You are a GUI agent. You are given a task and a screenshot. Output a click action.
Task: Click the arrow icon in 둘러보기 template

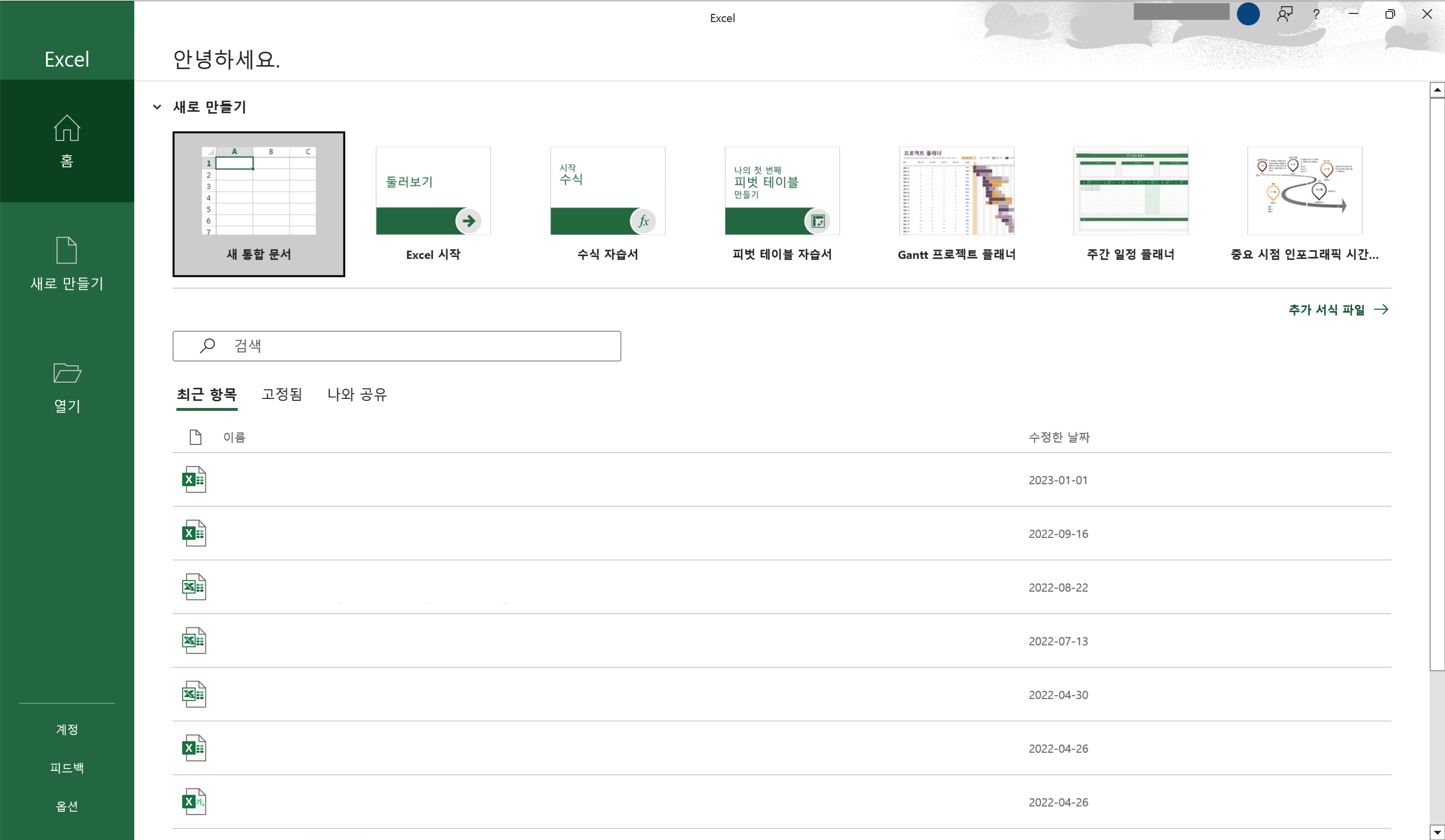pyautogui.click(x=469, y=221)
